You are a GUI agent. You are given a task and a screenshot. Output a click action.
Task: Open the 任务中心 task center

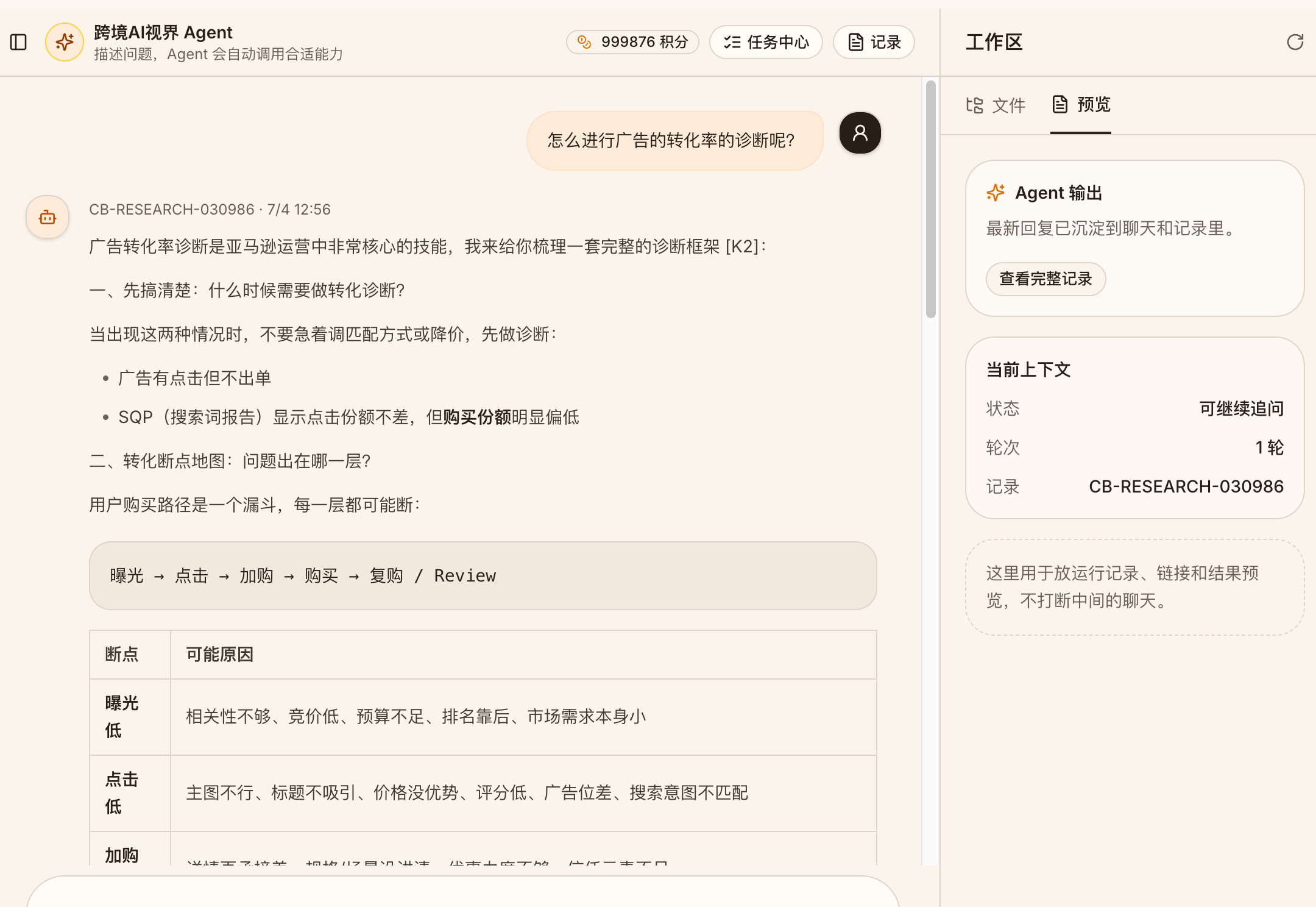click(766, 42)
